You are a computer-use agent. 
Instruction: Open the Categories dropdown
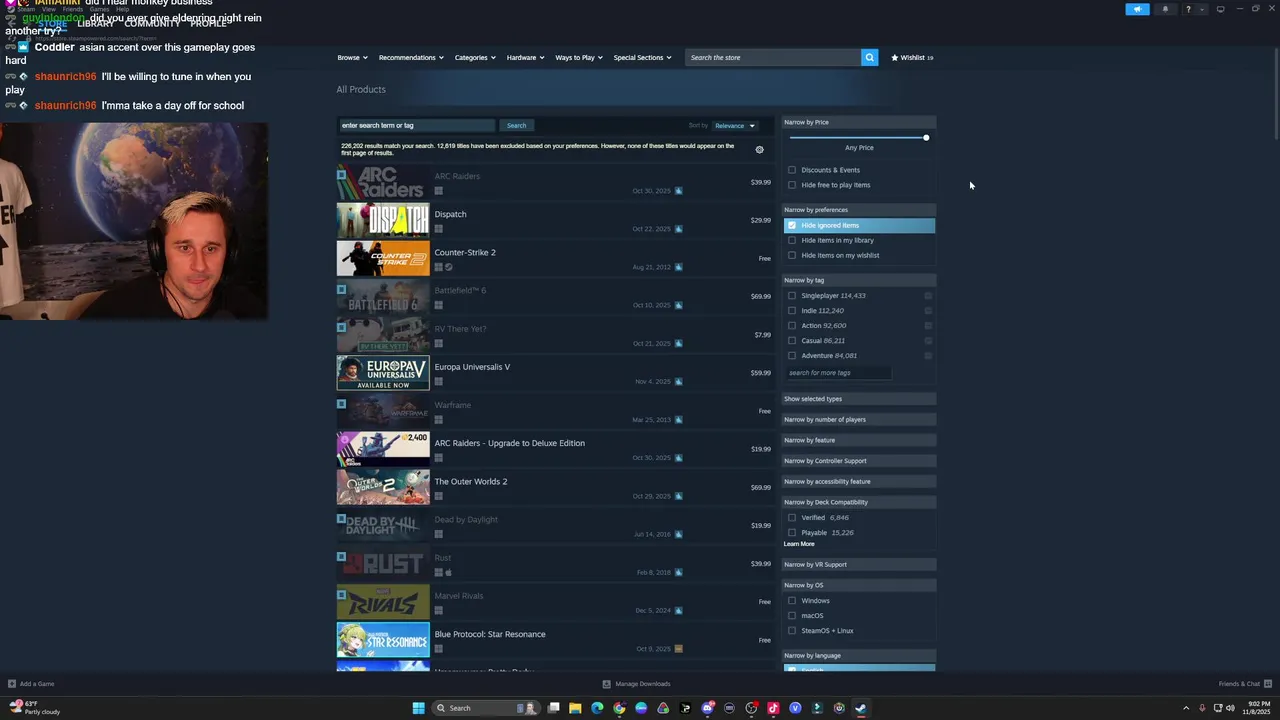[475, 57]
